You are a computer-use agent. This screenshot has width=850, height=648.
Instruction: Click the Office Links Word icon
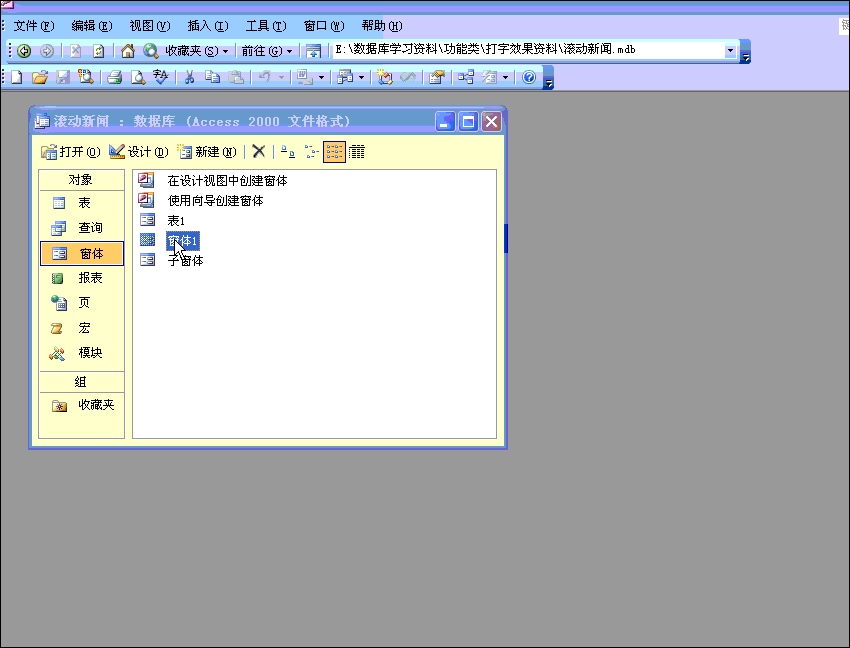pos(304,78)
